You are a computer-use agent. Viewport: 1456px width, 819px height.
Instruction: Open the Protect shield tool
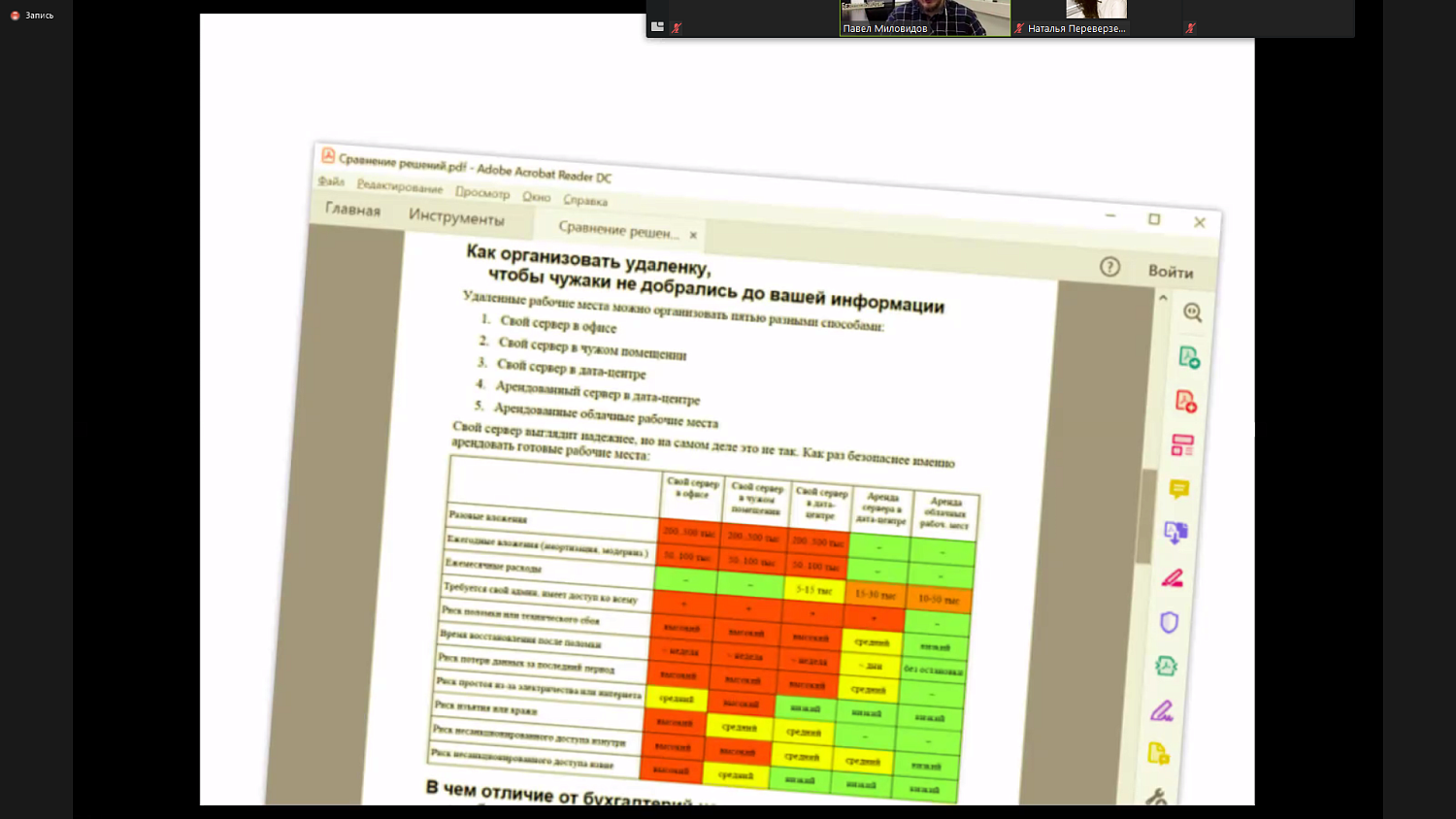click(1169, 622)
